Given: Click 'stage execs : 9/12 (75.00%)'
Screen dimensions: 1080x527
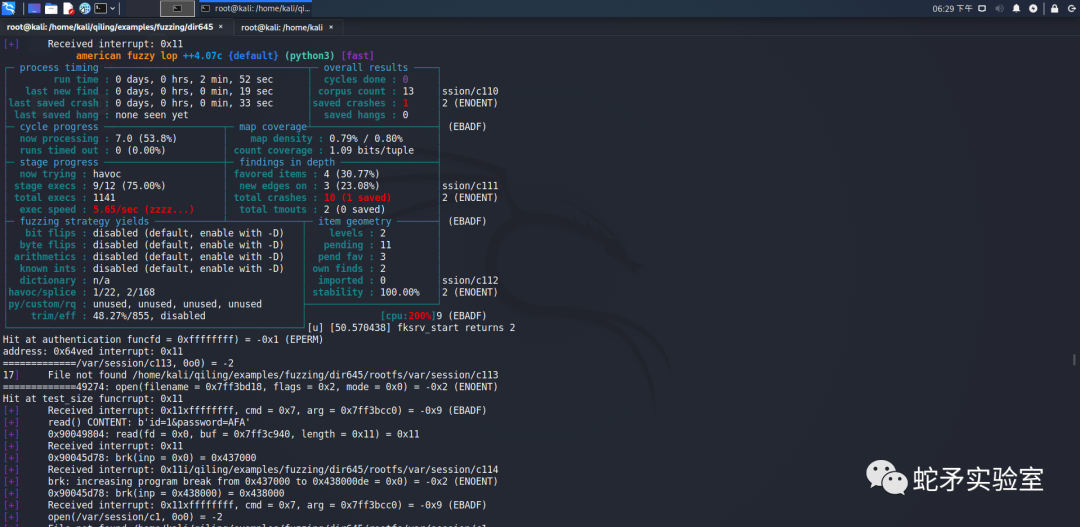Looking at the screenshot, I should pyautogui.click(x=90, y=185).
